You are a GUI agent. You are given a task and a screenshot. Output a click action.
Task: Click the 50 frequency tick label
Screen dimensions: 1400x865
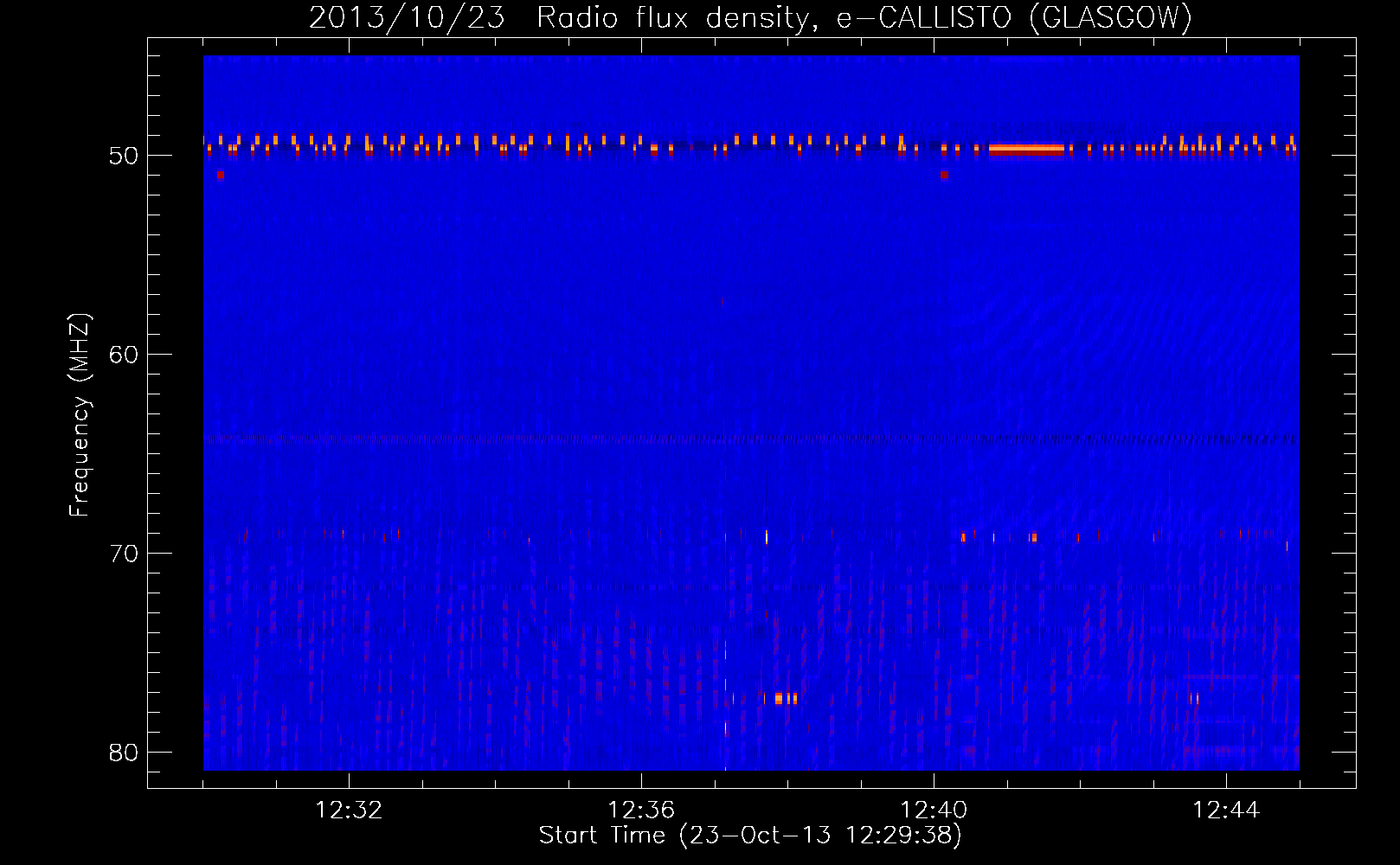124,156
